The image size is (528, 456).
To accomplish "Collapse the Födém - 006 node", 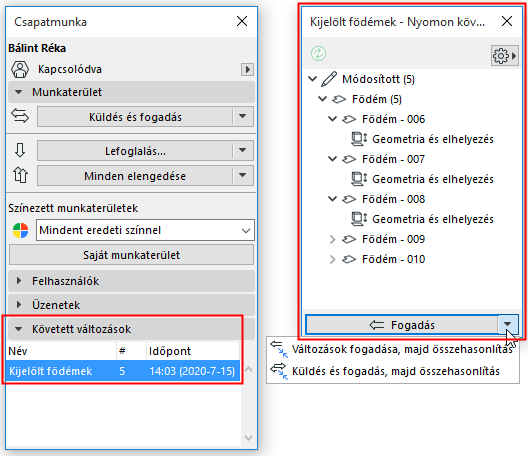I will [x=333, y=119].
